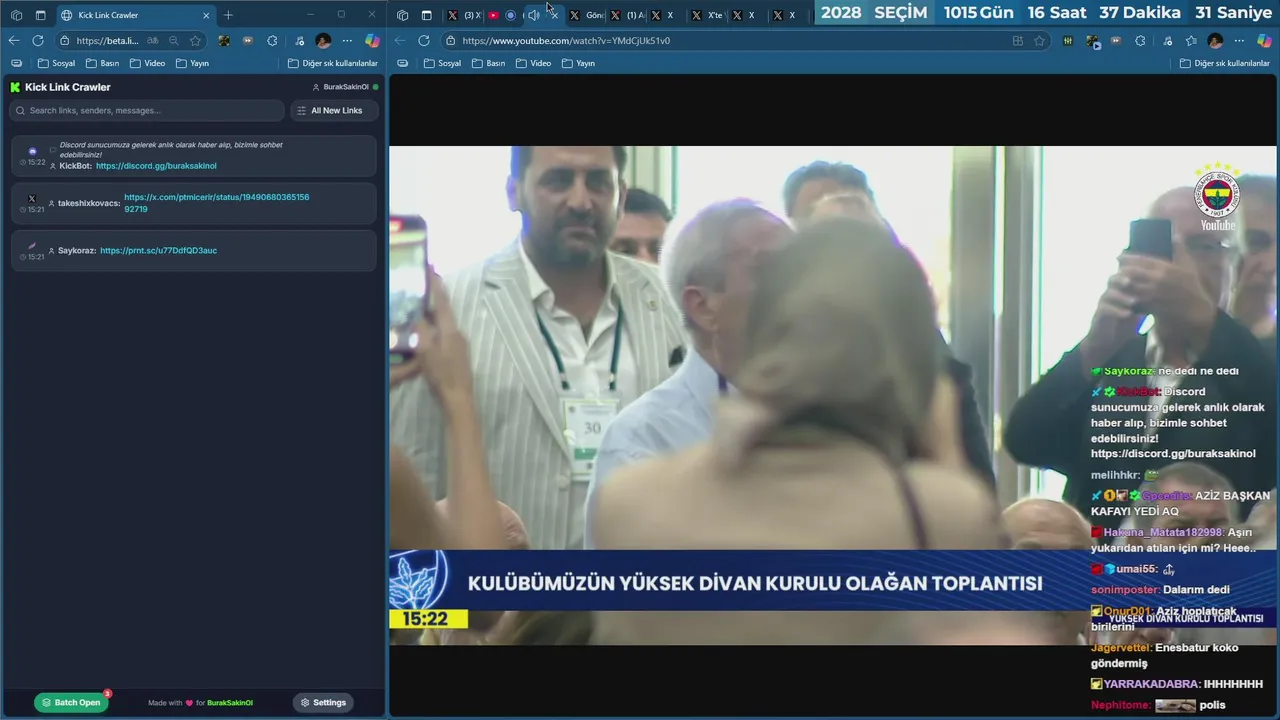Open Extensions puzzle icon in left browser
The image size is (1280, 720).
[x=272, y=41]
